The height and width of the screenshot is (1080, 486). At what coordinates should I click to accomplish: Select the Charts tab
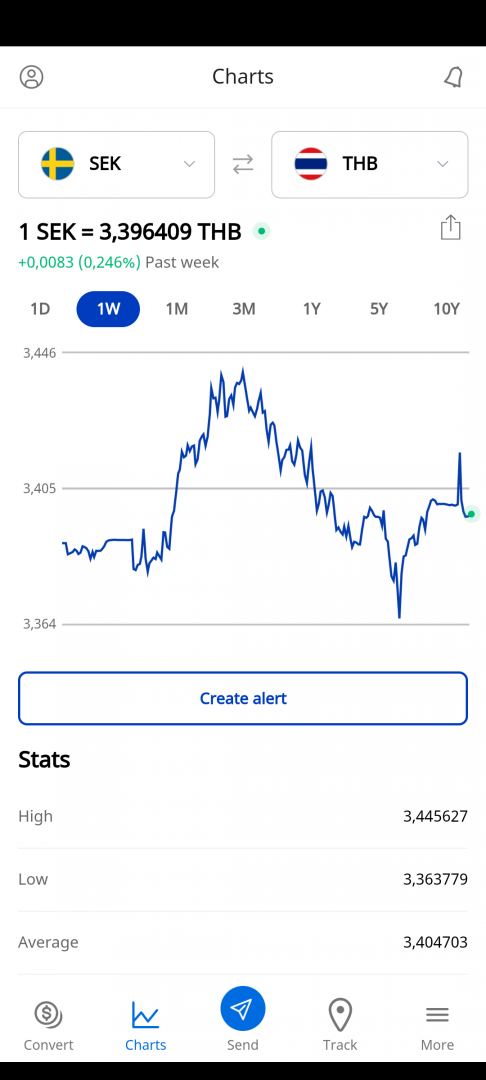[146, 1026]
